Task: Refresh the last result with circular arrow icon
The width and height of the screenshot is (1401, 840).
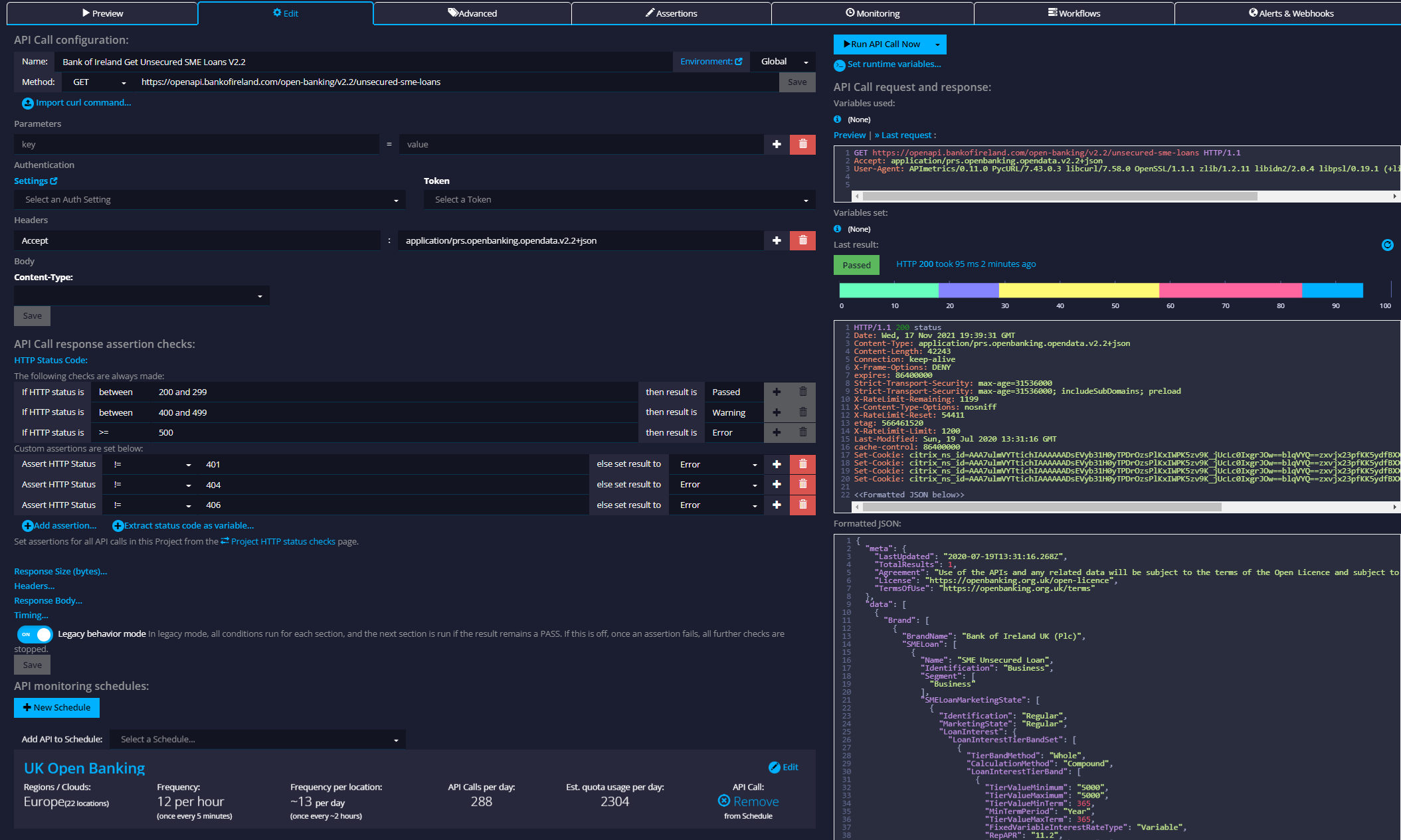Action: click(1387, 245)
